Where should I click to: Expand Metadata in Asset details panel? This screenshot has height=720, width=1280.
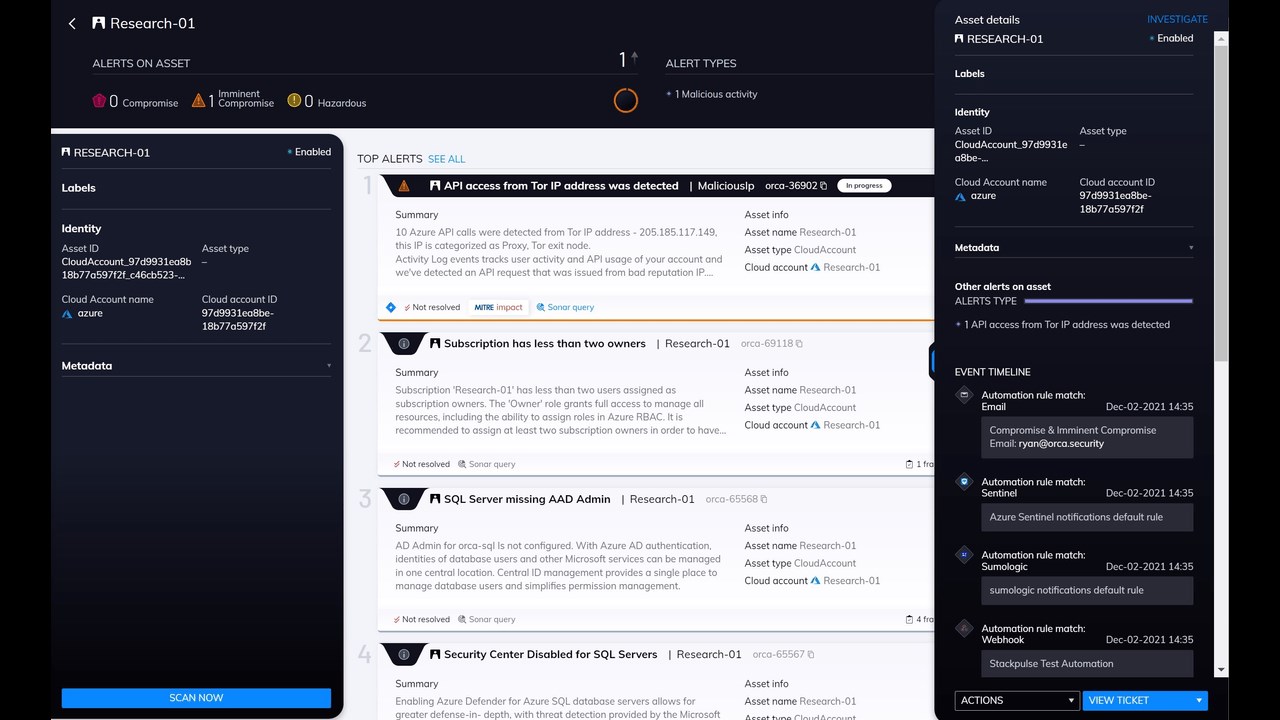coord(1074,248)
